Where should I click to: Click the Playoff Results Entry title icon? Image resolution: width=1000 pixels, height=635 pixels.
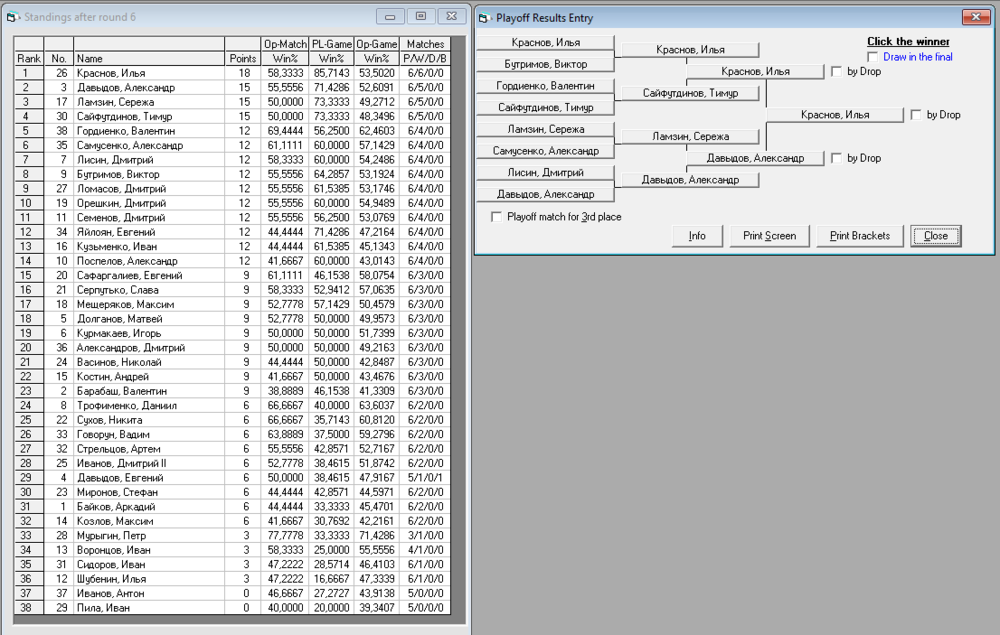(x=484, y=17)
